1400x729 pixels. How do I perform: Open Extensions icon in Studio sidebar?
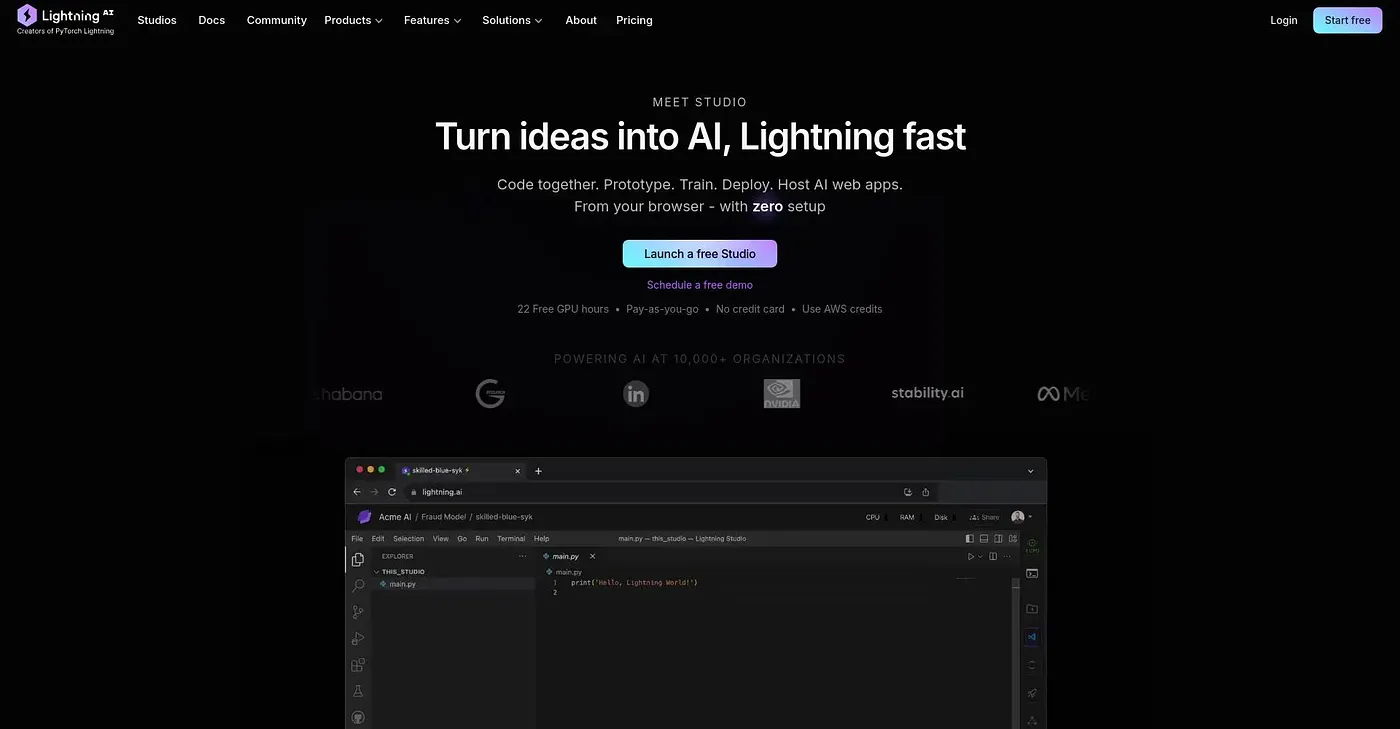[358, 665]
